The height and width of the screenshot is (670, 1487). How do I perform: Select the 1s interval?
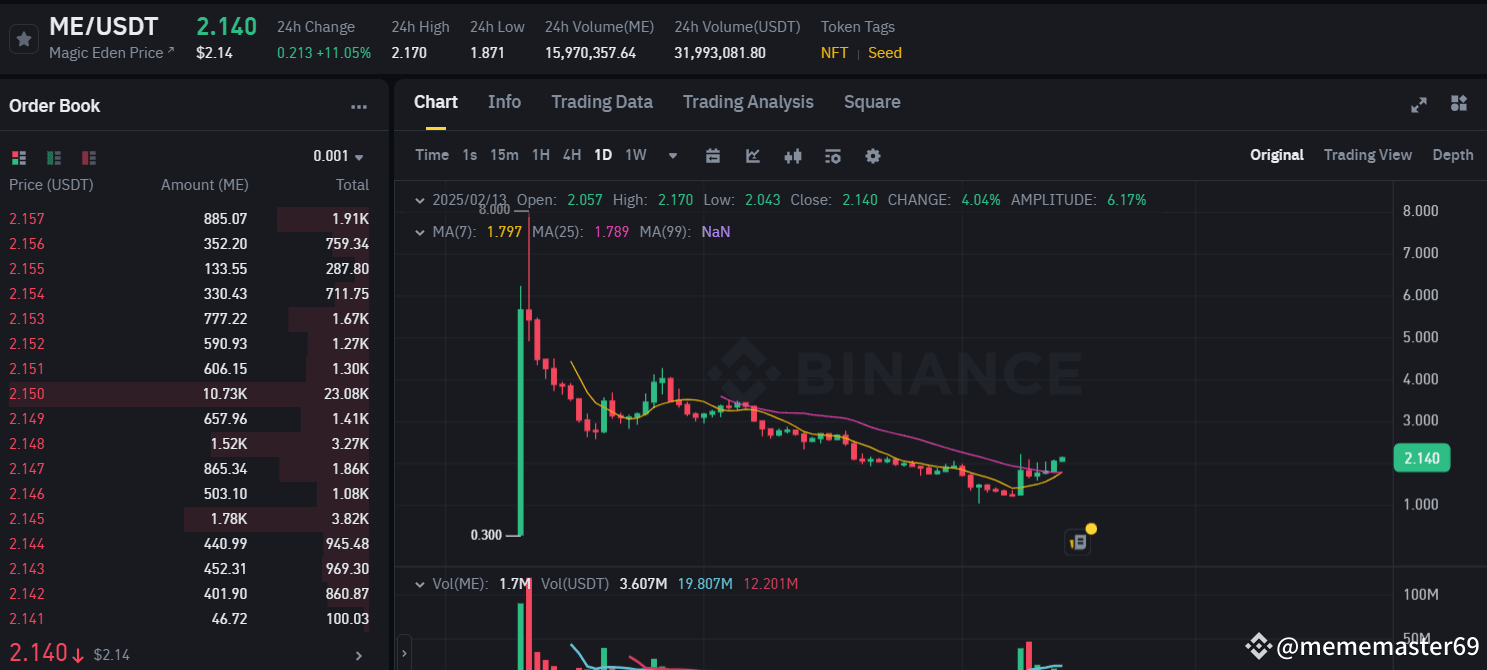470,155
